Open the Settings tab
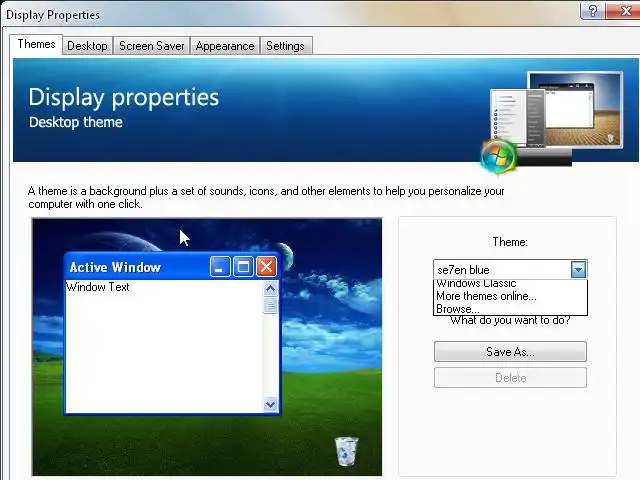Viewport: 640px width, 480px height. [285, 46]
